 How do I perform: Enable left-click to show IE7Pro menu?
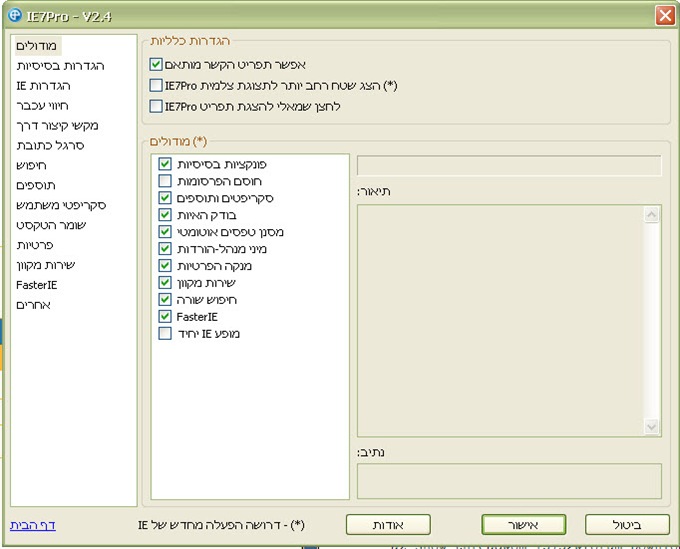pos(156,105)
